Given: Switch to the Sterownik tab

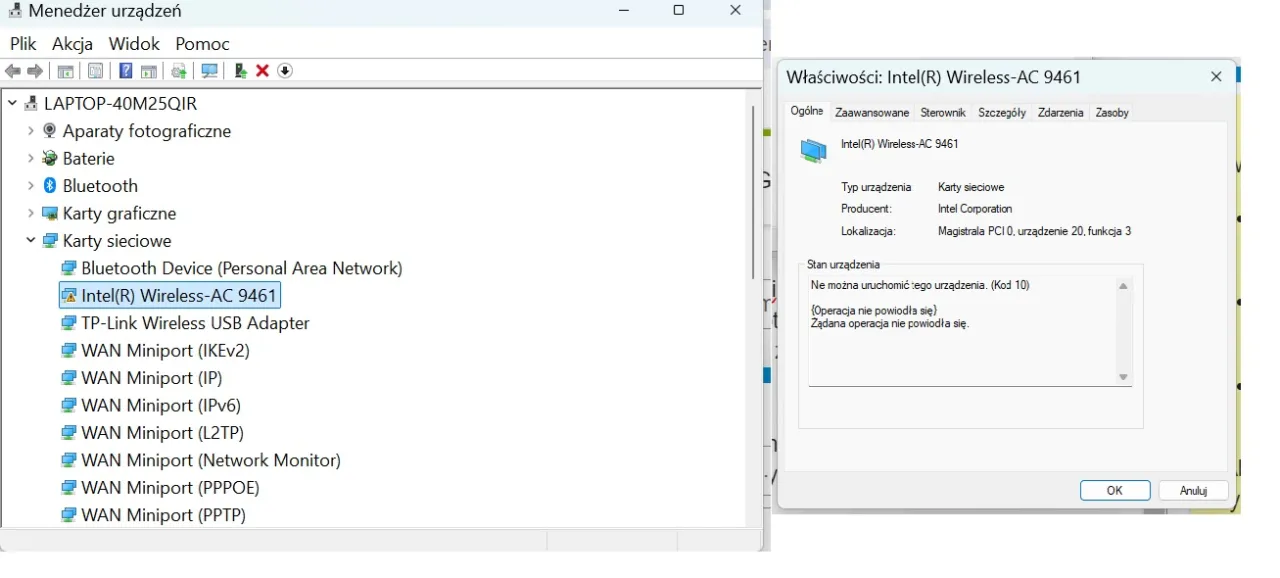Looking at the screenshot, I should click(942, 112).
